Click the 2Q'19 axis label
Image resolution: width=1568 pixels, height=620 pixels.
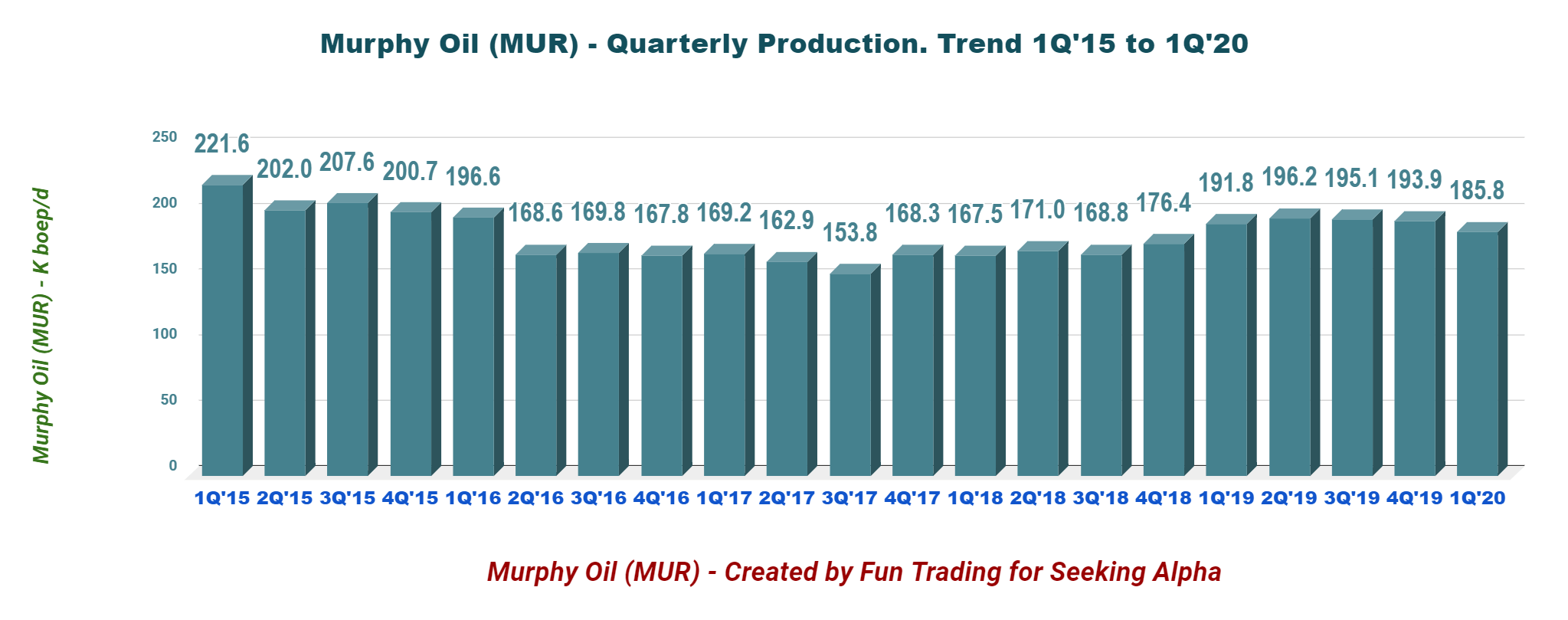(1289, 498)
